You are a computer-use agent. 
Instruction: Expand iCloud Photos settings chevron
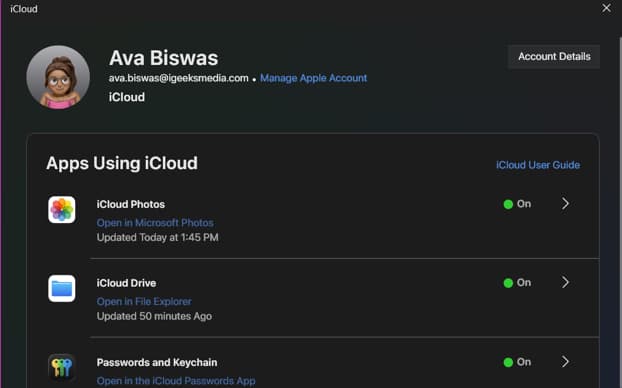[x=565, y=204]
